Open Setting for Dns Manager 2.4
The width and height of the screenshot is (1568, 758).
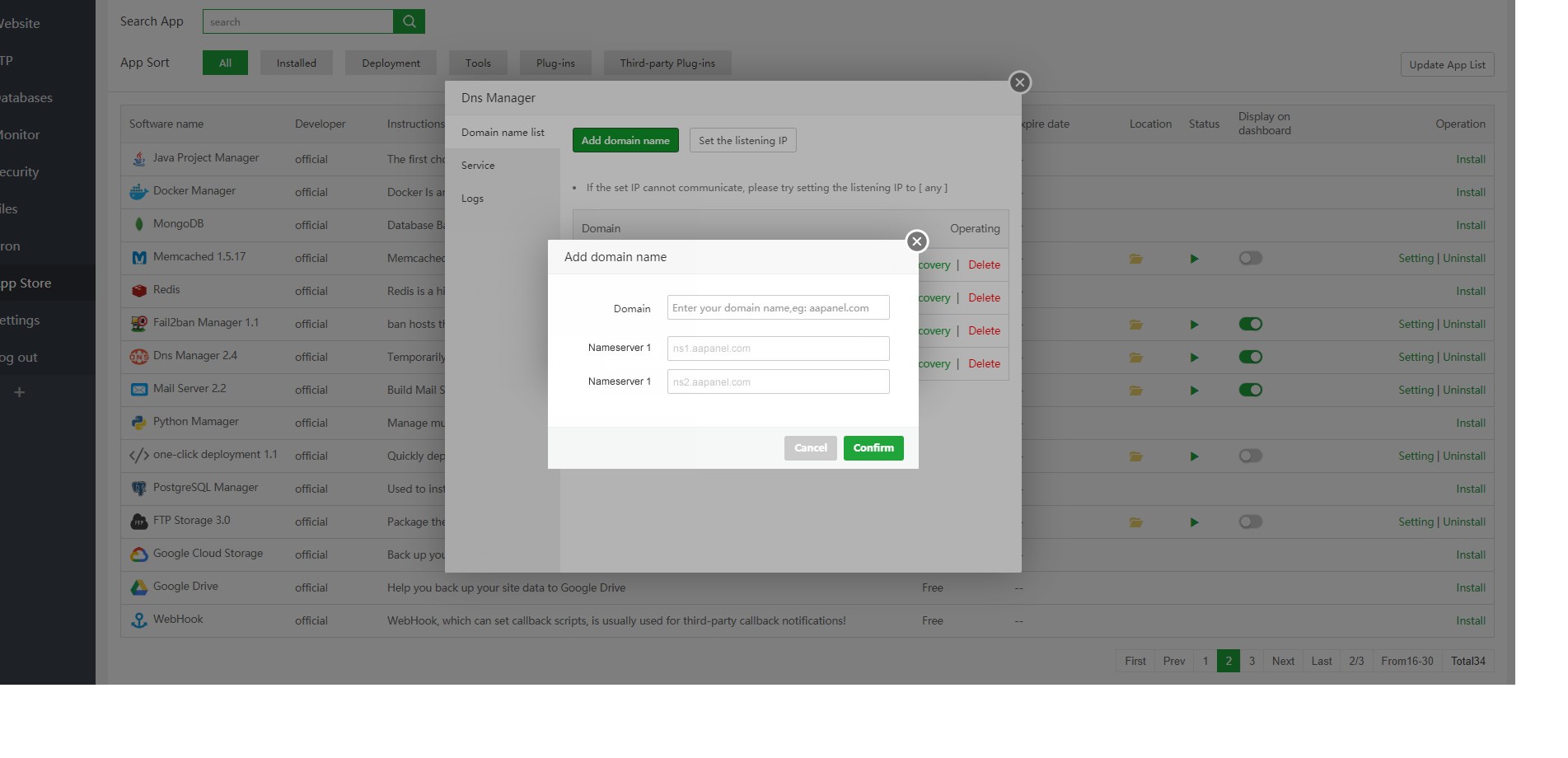pyautogui.click(x=1416, y=358)
